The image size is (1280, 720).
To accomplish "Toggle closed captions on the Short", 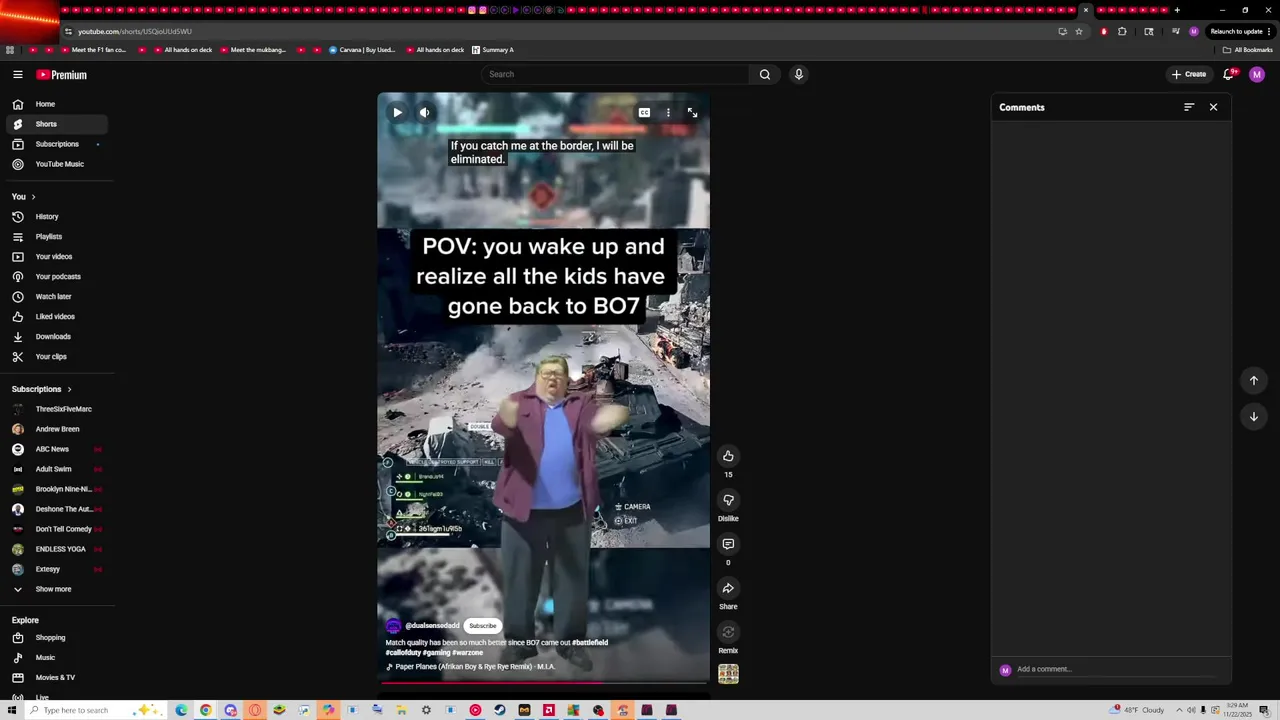I will pyautogui.click(x=644, y=113).
